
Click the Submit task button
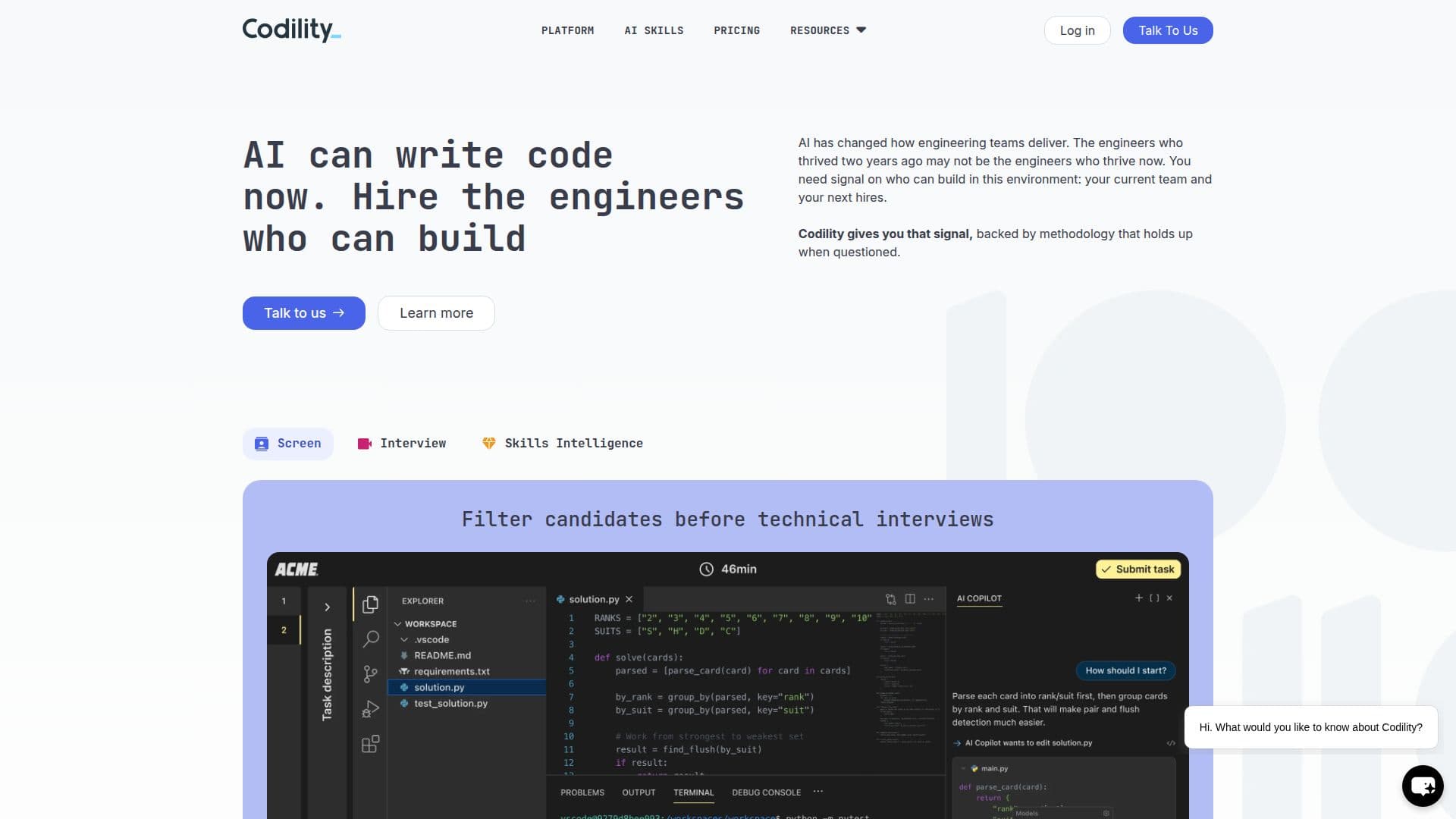pyautogui.click(x=1137, y=570)
